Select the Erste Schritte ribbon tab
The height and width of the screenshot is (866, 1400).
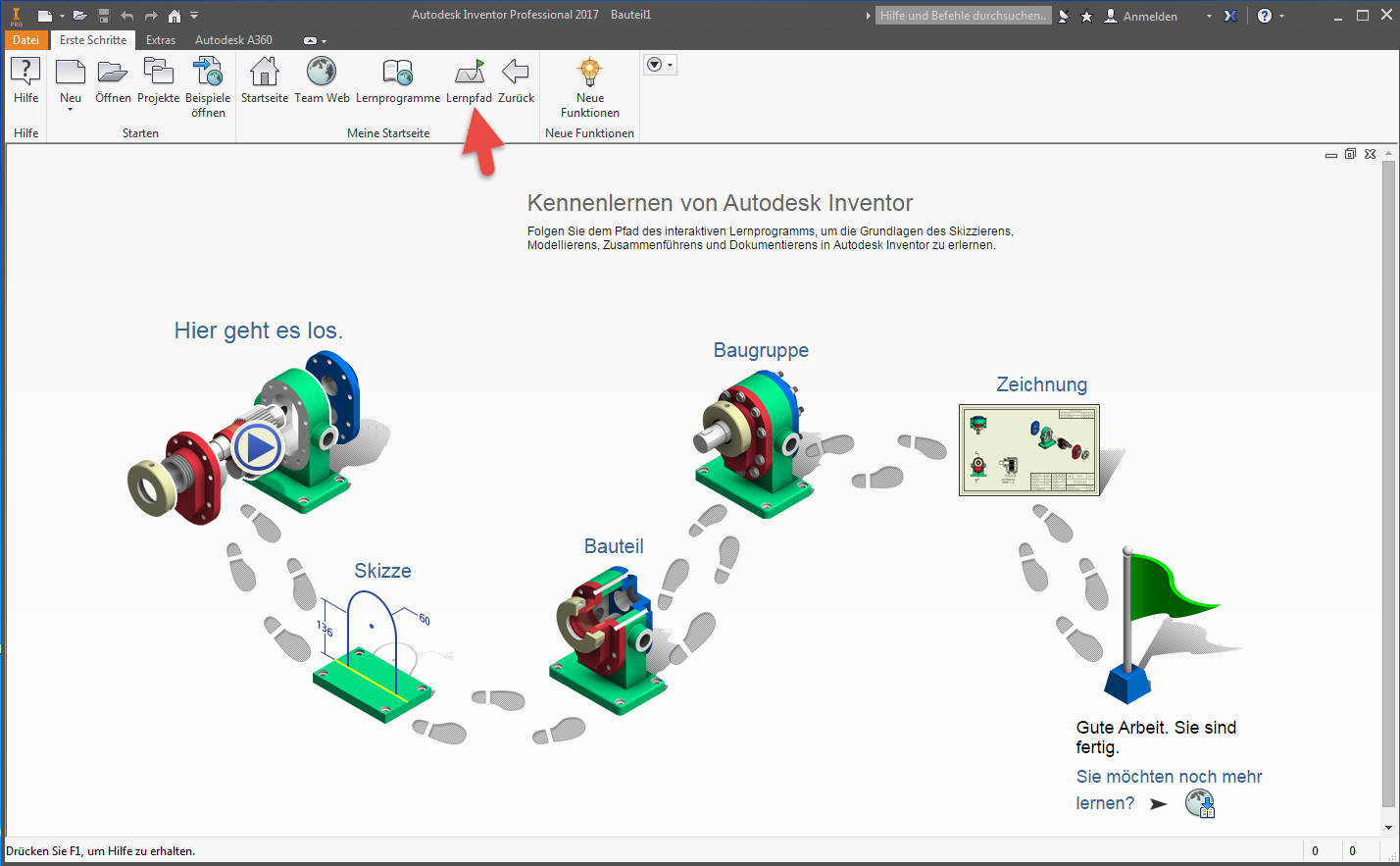tap(93, 40)
